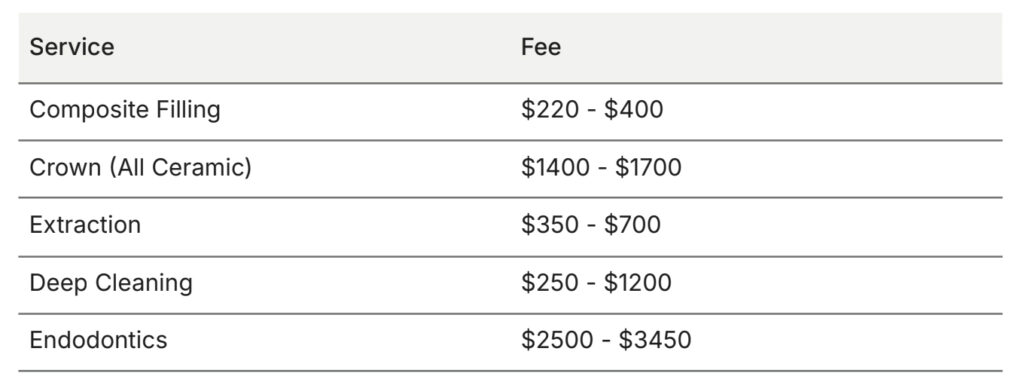Click the Fee column header

click(x=541, y=47)
